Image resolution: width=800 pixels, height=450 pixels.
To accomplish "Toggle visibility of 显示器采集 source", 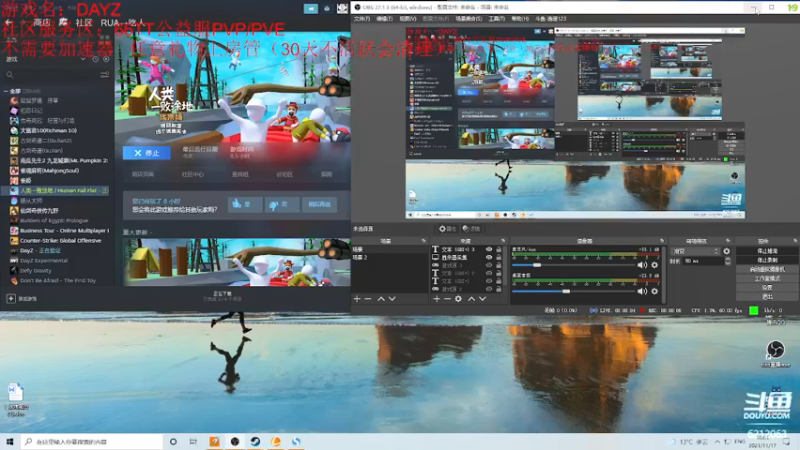I will pyautogui.click(x=489, y=258).
